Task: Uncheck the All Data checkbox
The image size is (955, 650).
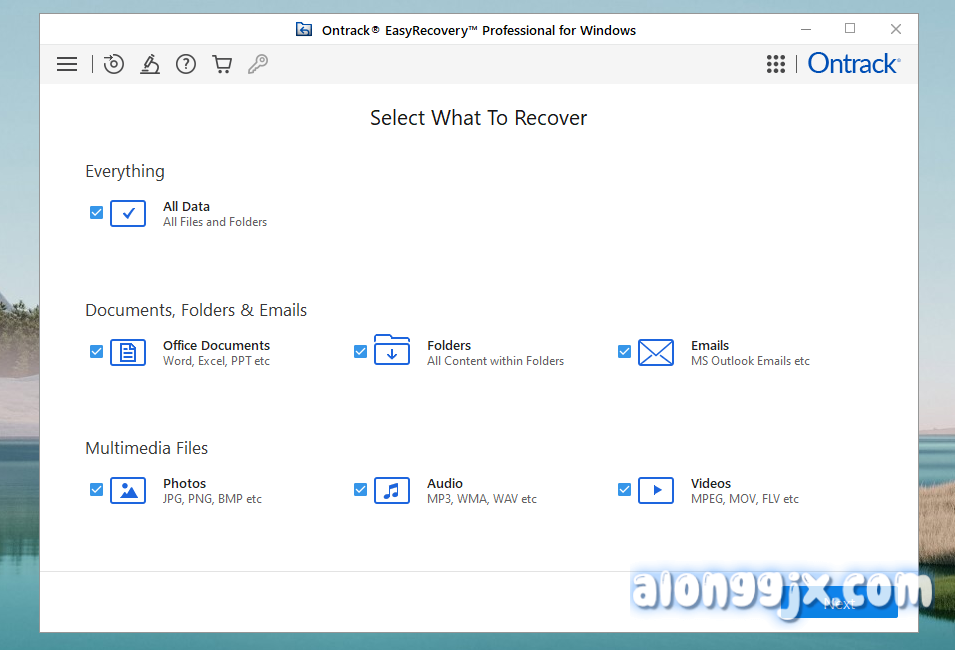Action: (97, 213)
